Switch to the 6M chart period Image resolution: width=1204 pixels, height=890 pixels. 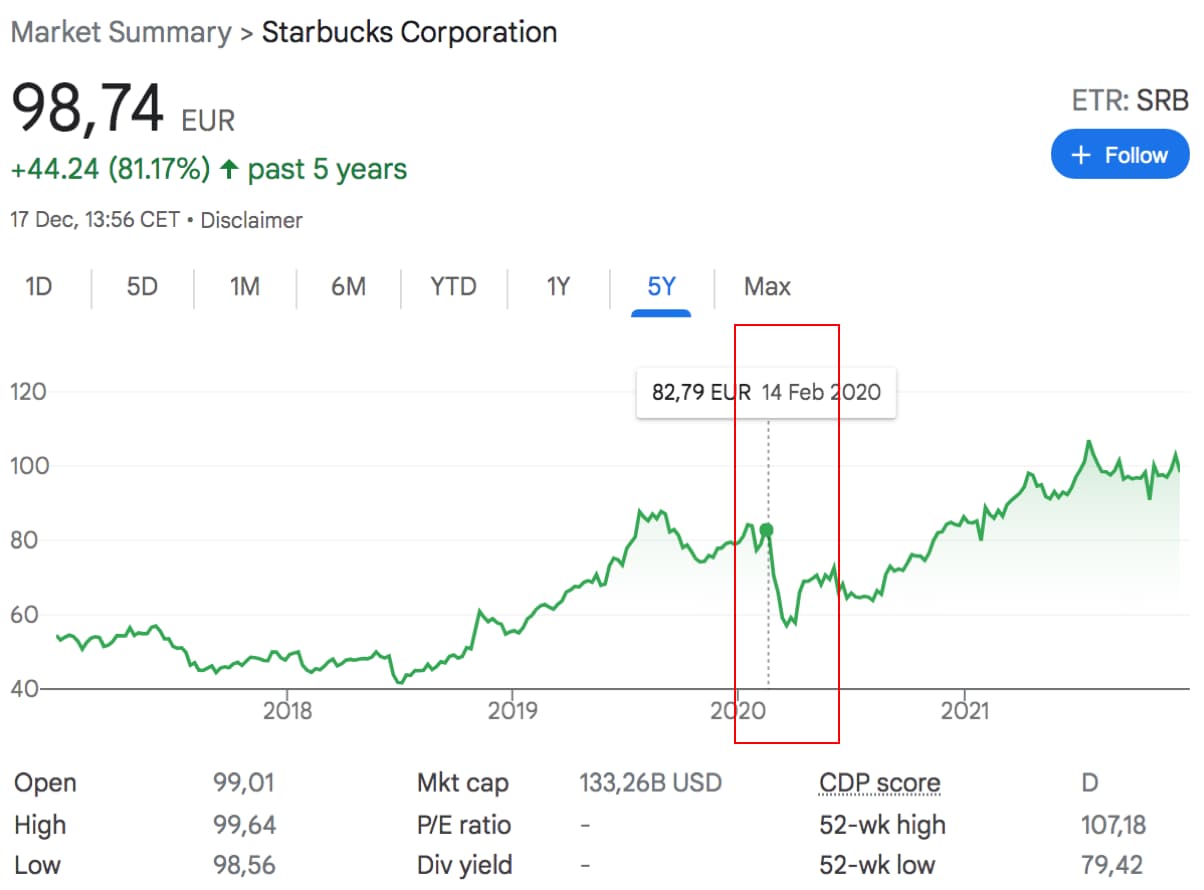(x=347, y=286)
